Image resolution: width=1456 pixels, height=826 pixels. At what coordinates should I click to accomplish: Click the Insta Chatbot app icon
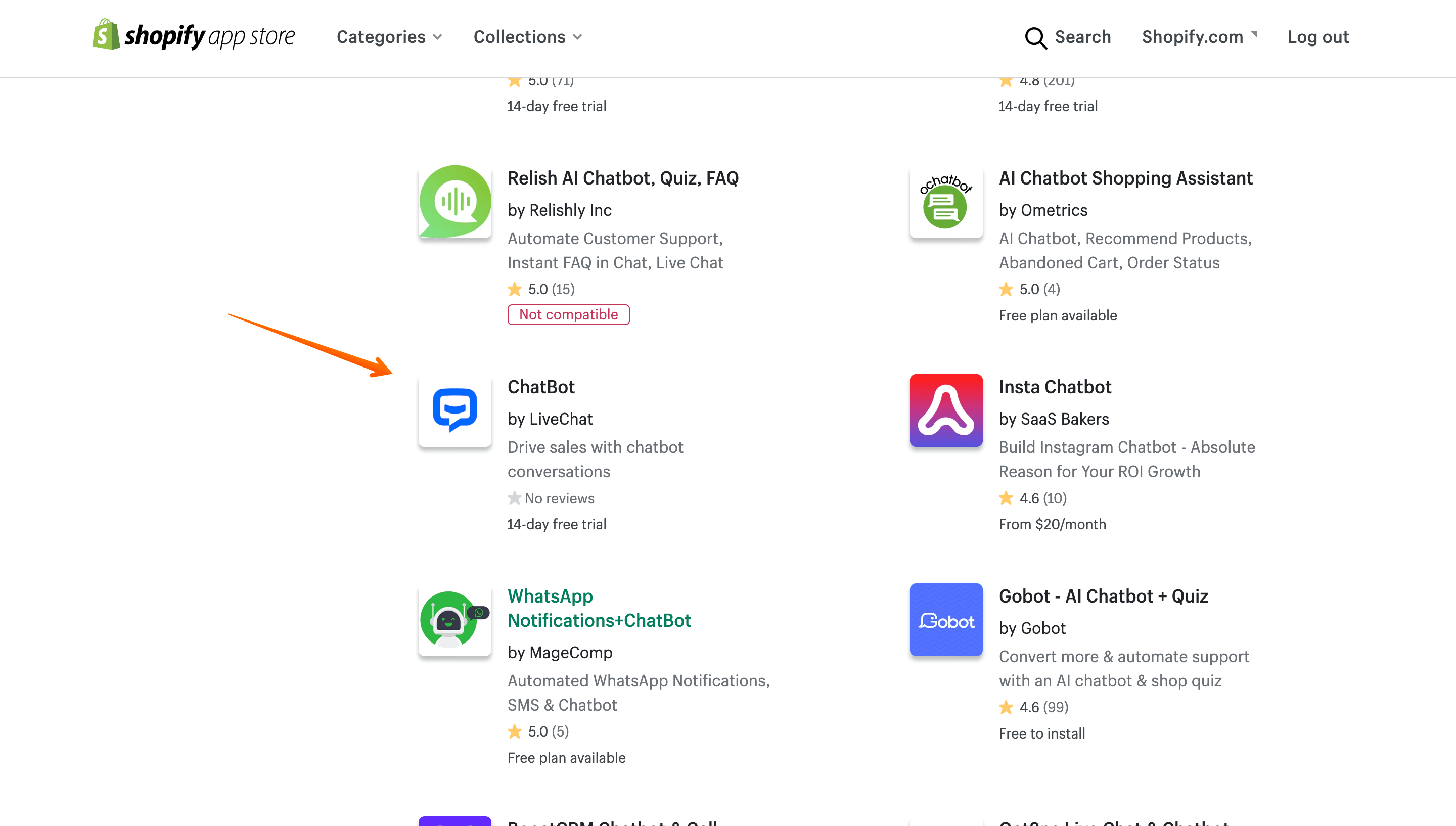click(x=946, y=410)
